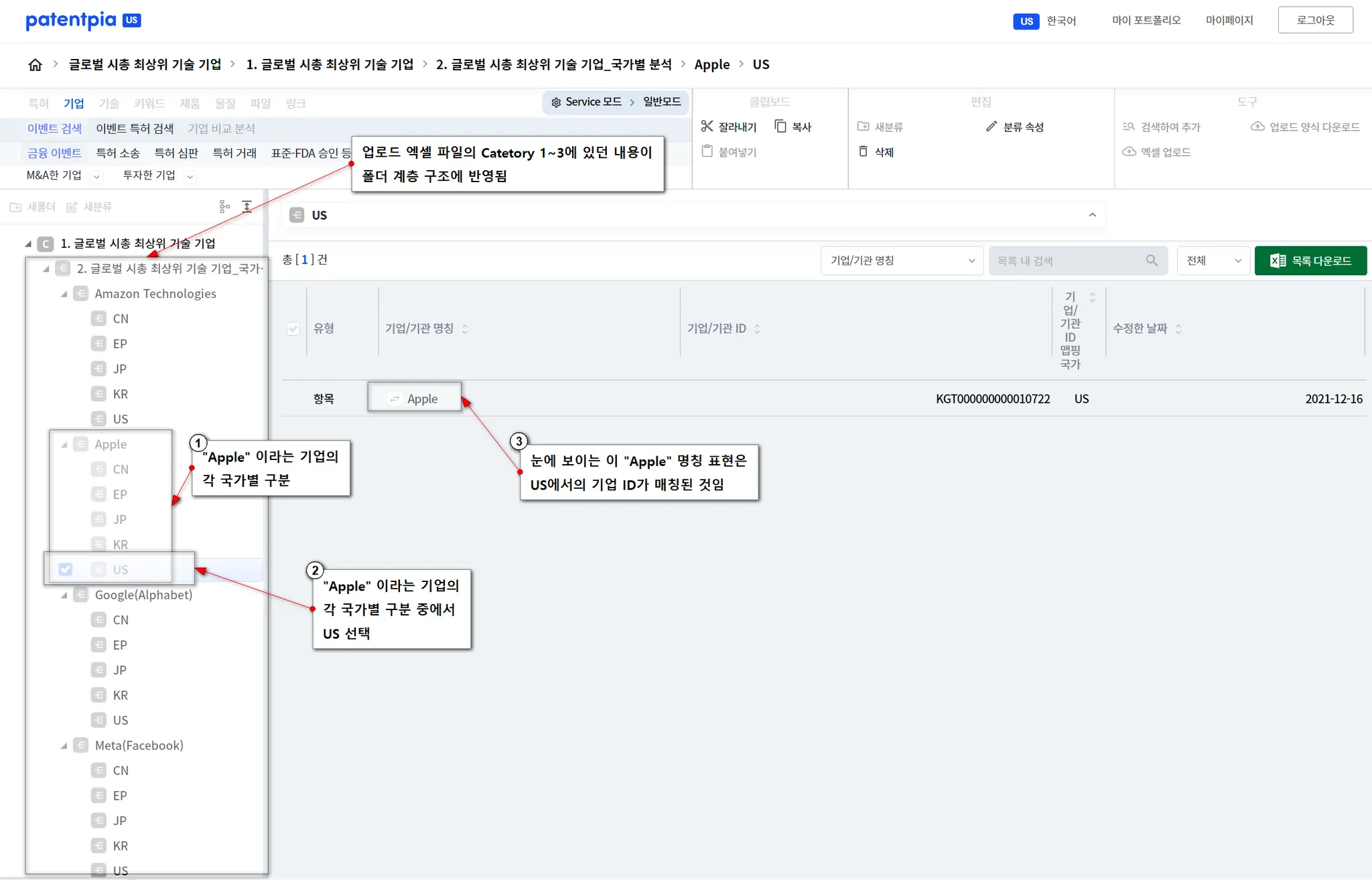Click the cloud icon for 업로드 양식 다운로드

[1257, 127]
